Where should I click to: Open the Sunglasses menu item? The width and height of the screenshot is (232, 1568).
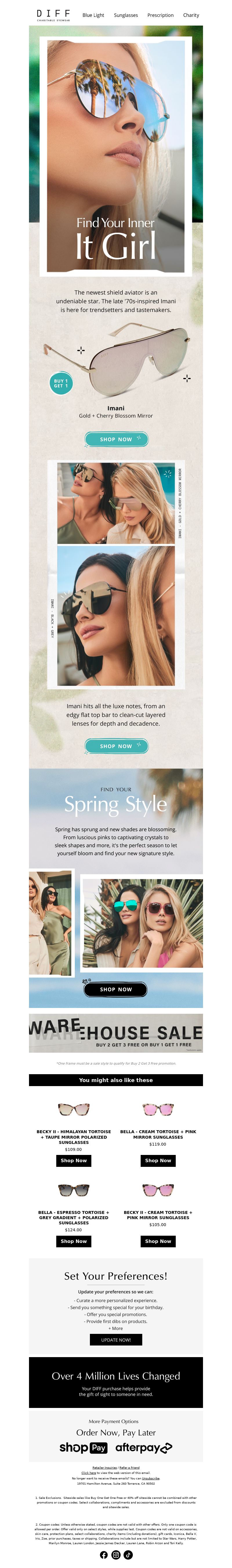pyautogui.click(x=126, y=15)
